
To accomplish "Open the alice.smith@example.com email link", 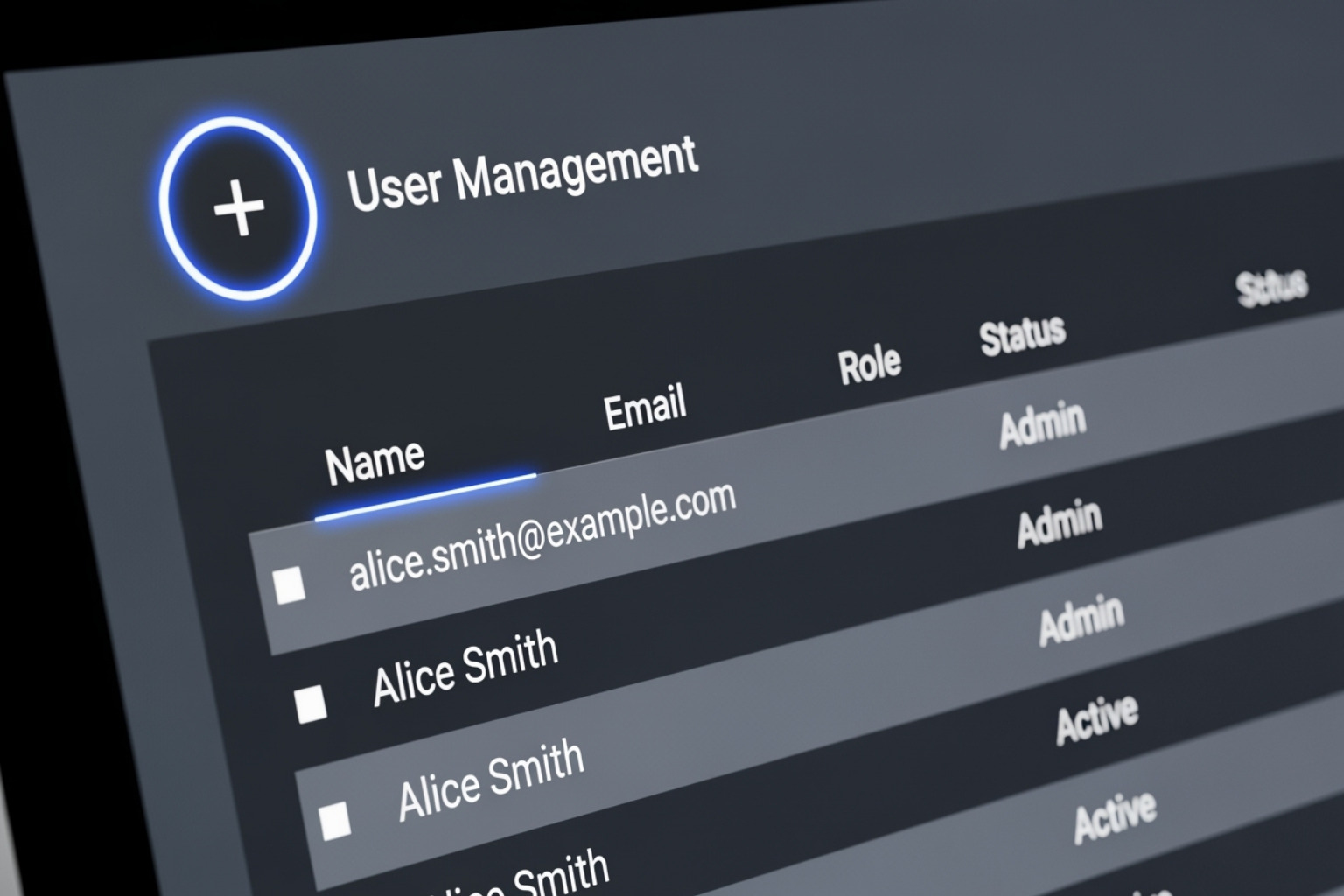I will click(x=542, y=535).
